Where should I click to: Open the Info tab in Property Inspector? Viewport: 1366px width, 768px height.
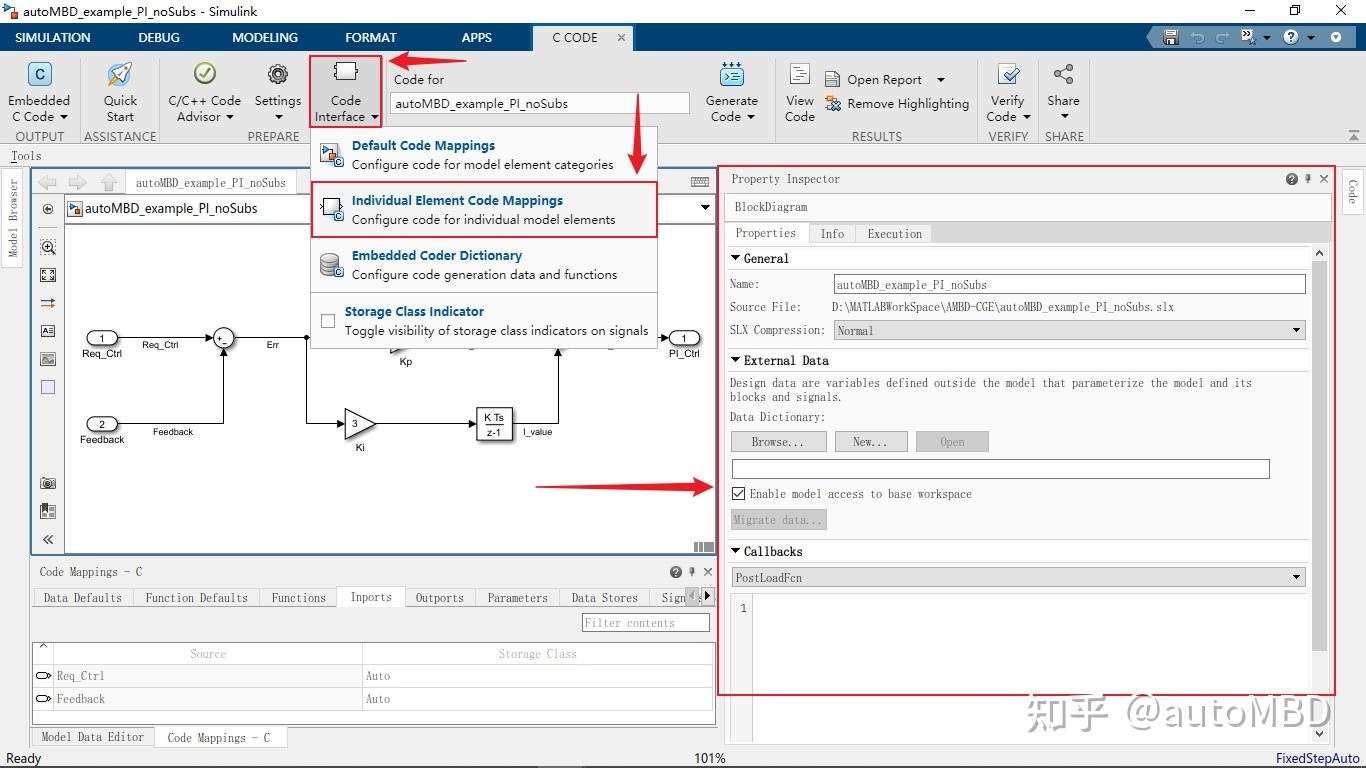(x=832, y=233)
